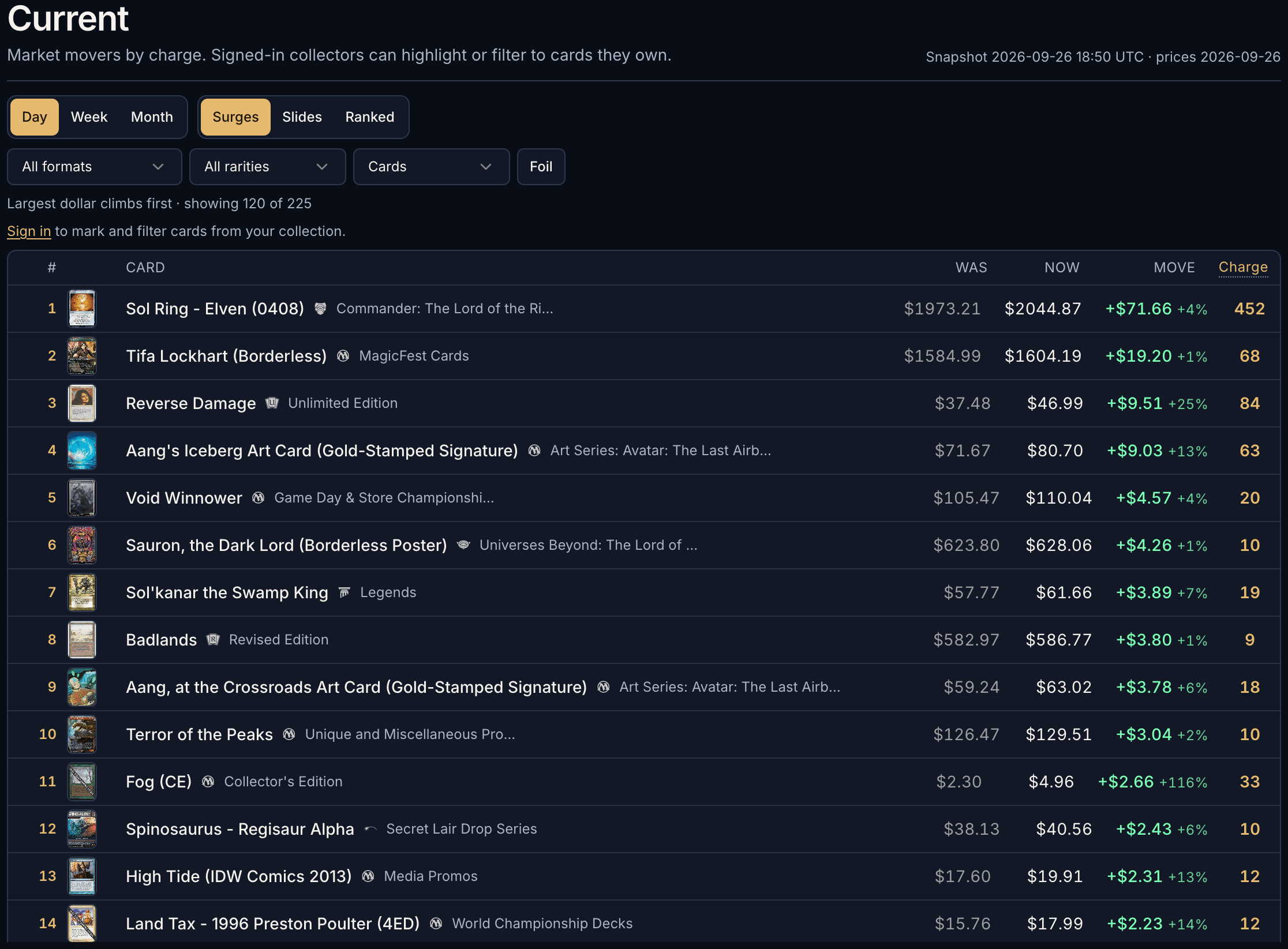
Task: Switch to the Ranked view
Action: [370, 117]
